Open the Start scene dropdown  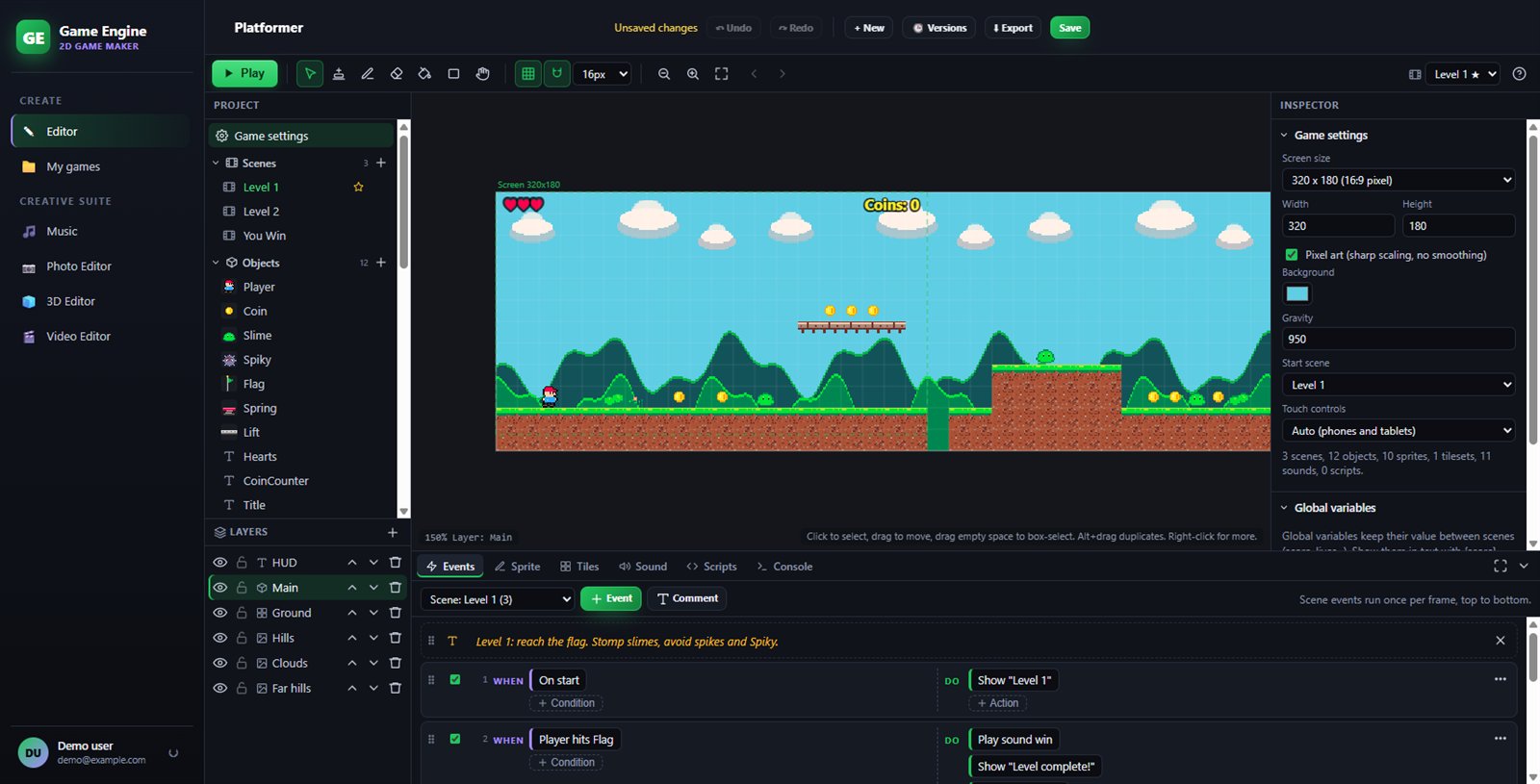[x=1399, y=385]
